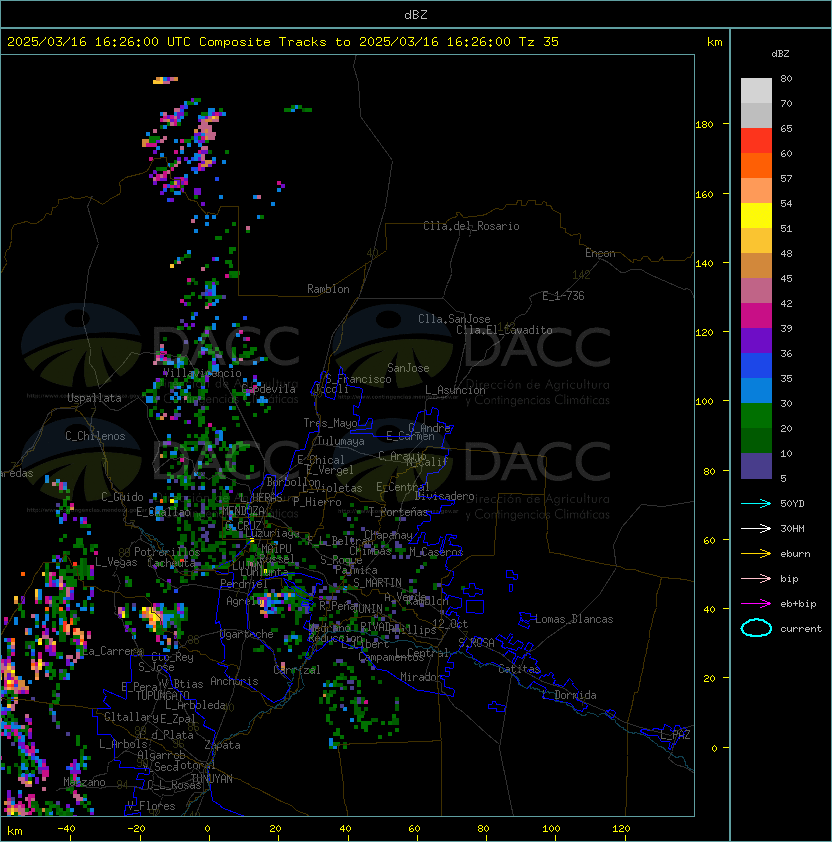Click the 100 tick on bottom km axis
The width and height of the screenshot is (832, 842).
coord(551,829)
